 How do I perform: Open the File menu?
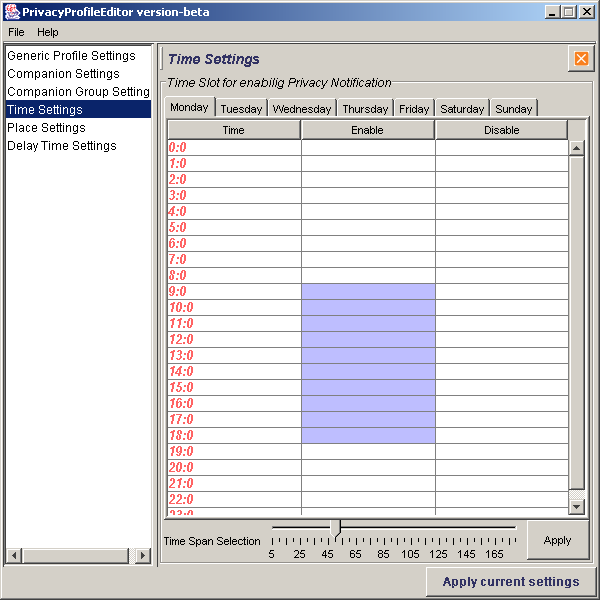16,32
